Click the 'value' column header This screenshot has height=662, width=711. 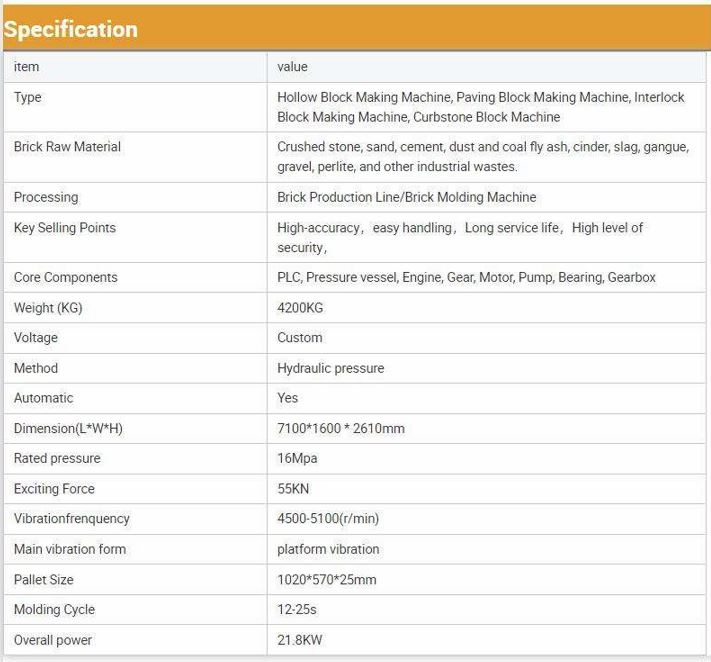[292, 67]
